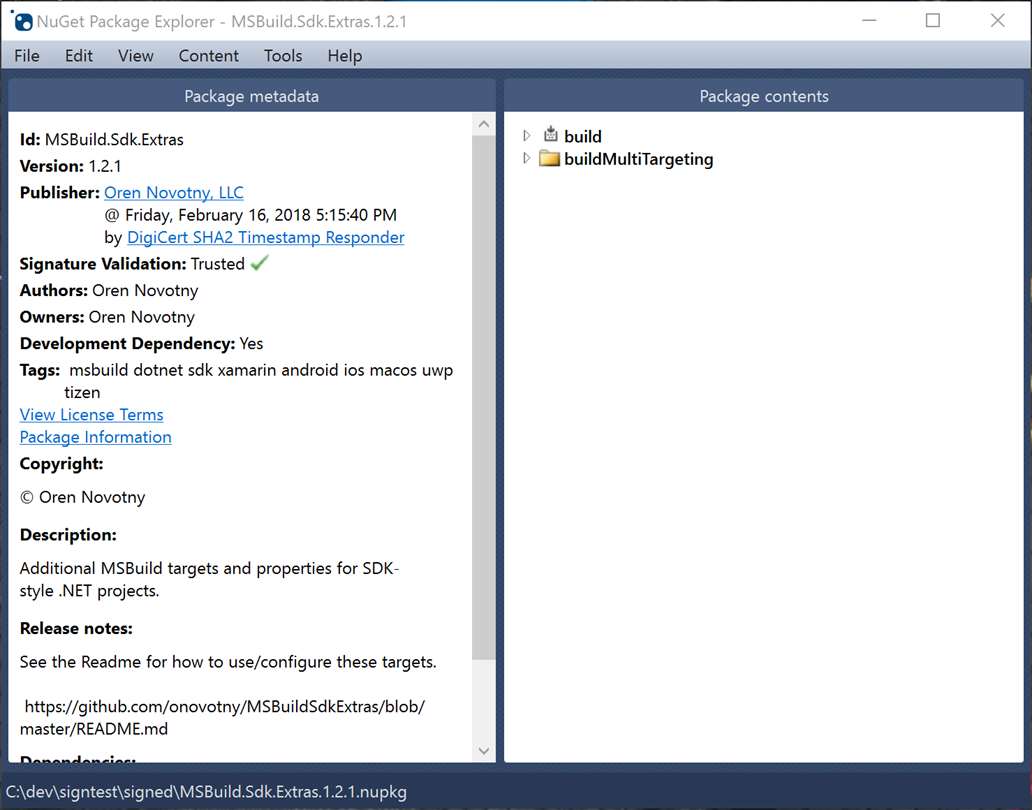
Task: Click the buildMultiTargeting yellow folder icon
Action: click(x=549, y=159)
